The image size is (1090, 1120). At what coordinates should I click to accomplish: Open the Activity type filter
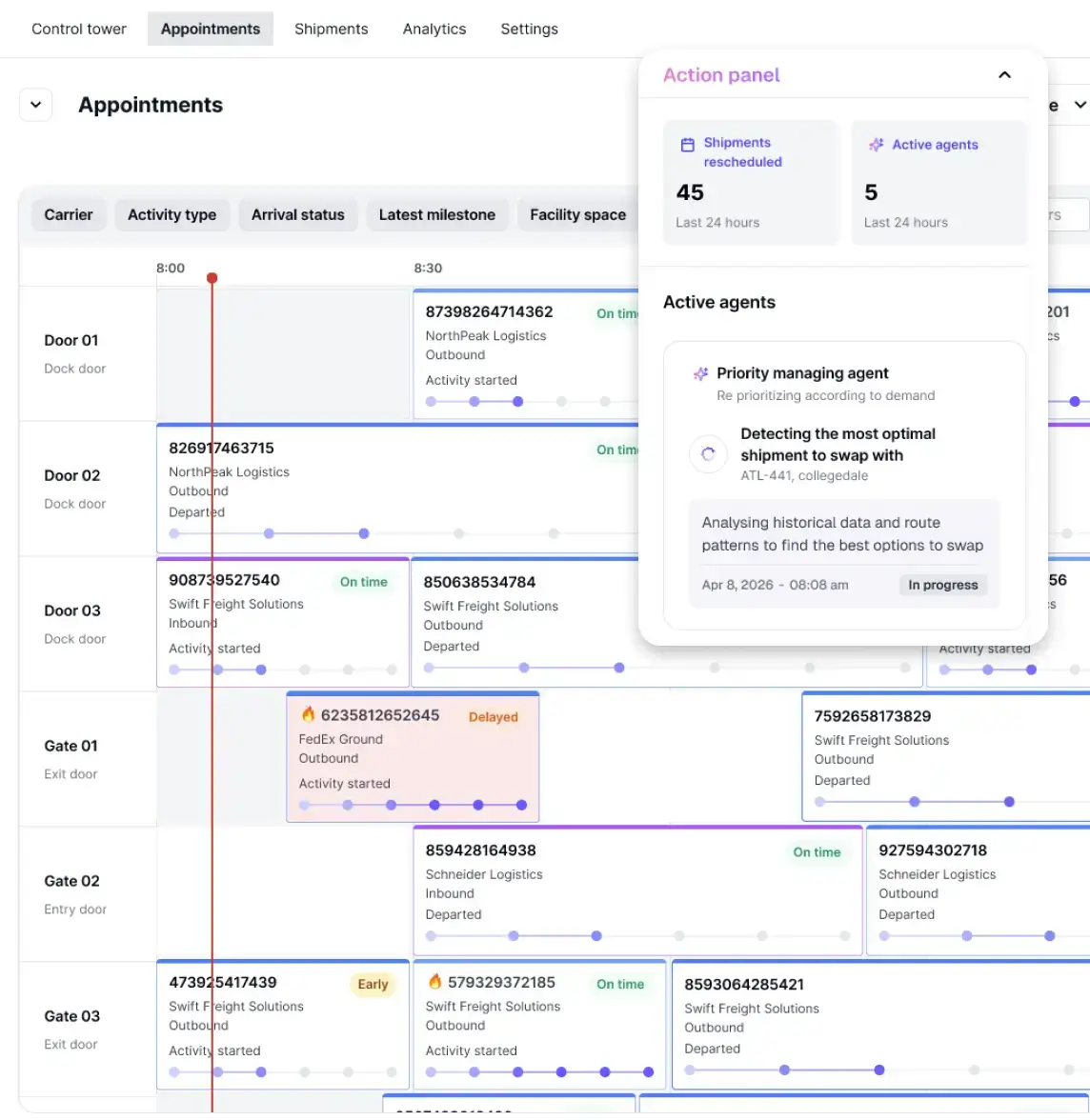pyautogui.click(x=172, y=215)
